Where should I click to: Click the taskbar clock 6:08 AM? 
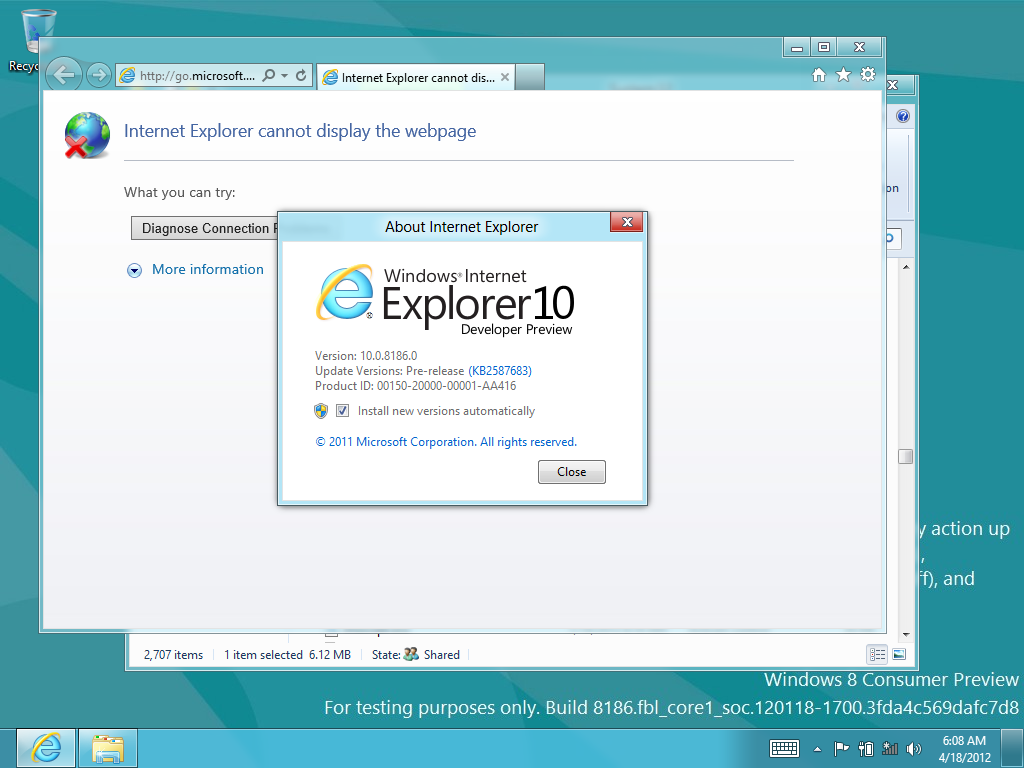click(965, 748)
